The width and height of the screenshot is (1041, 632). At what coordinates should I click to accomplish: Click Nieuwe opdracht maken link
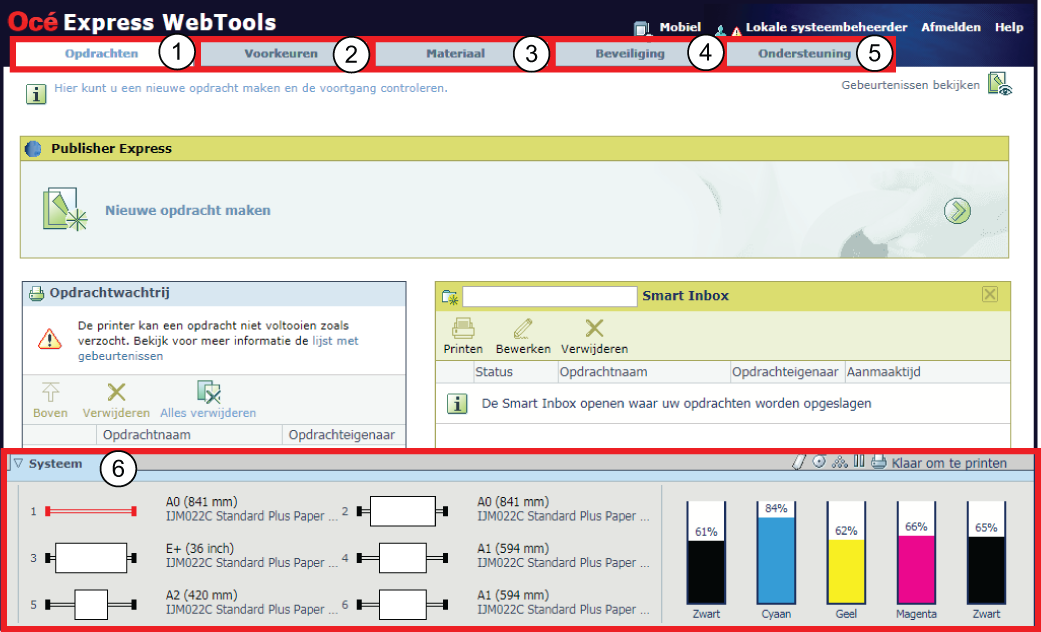tap(187, 211)
